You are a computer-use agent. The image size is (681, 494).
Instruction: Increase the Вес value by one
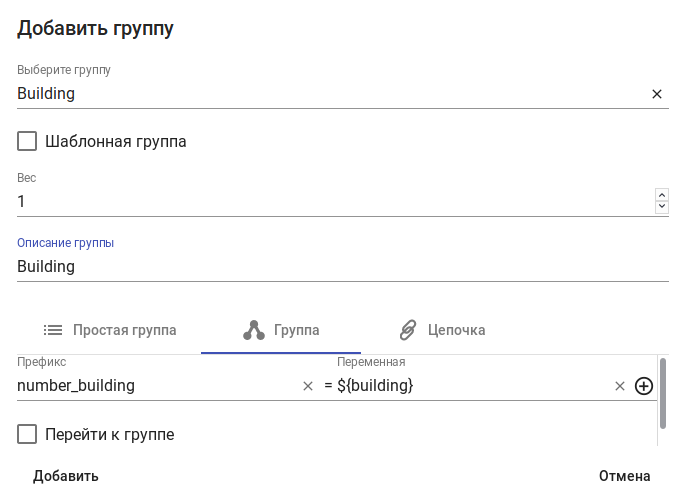[661, 195]
